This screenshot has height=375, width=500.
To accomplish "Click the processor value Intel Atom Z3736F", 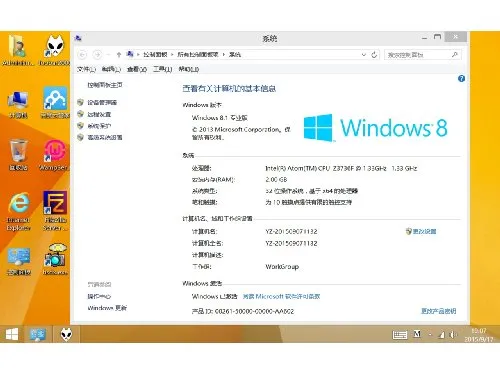I will [341, 168].
